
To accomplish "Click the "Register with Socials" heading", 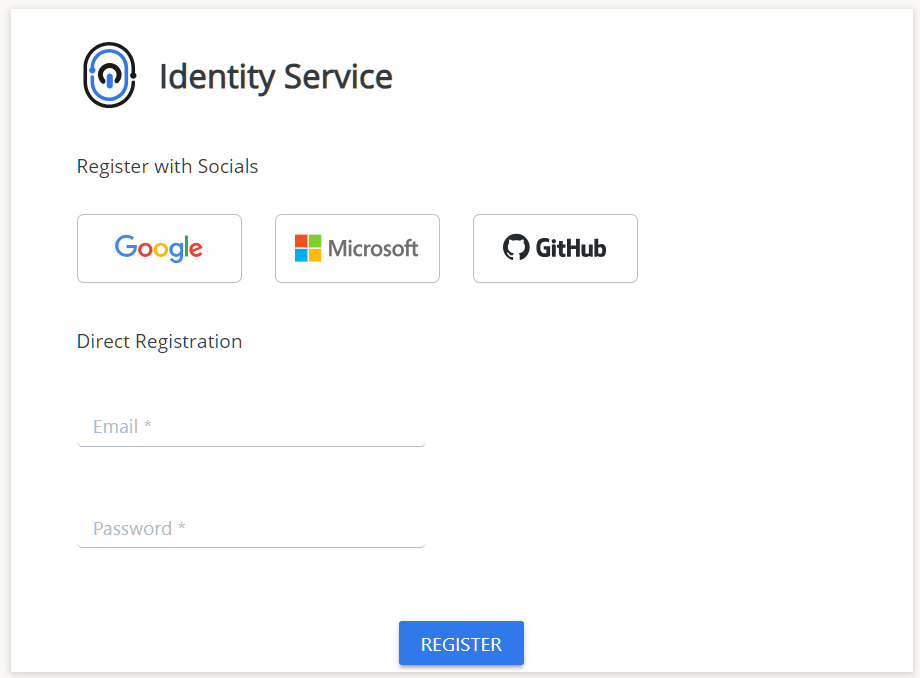I will [167, 167].
